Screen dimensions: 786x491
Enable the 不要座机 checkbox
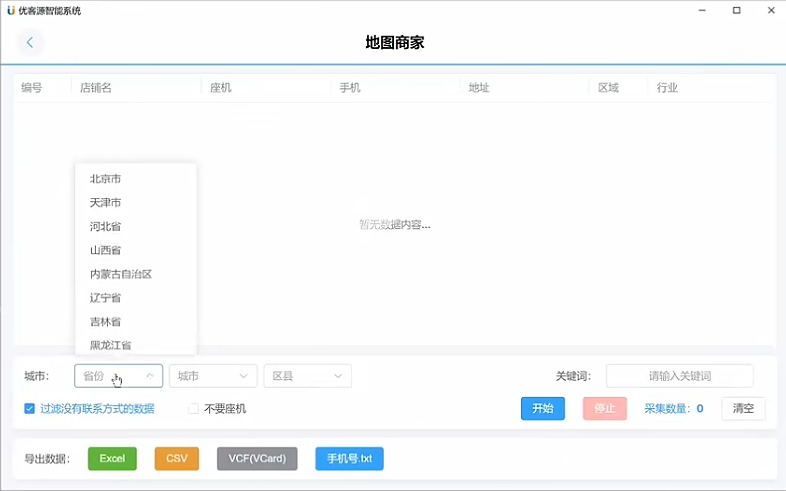194,408
